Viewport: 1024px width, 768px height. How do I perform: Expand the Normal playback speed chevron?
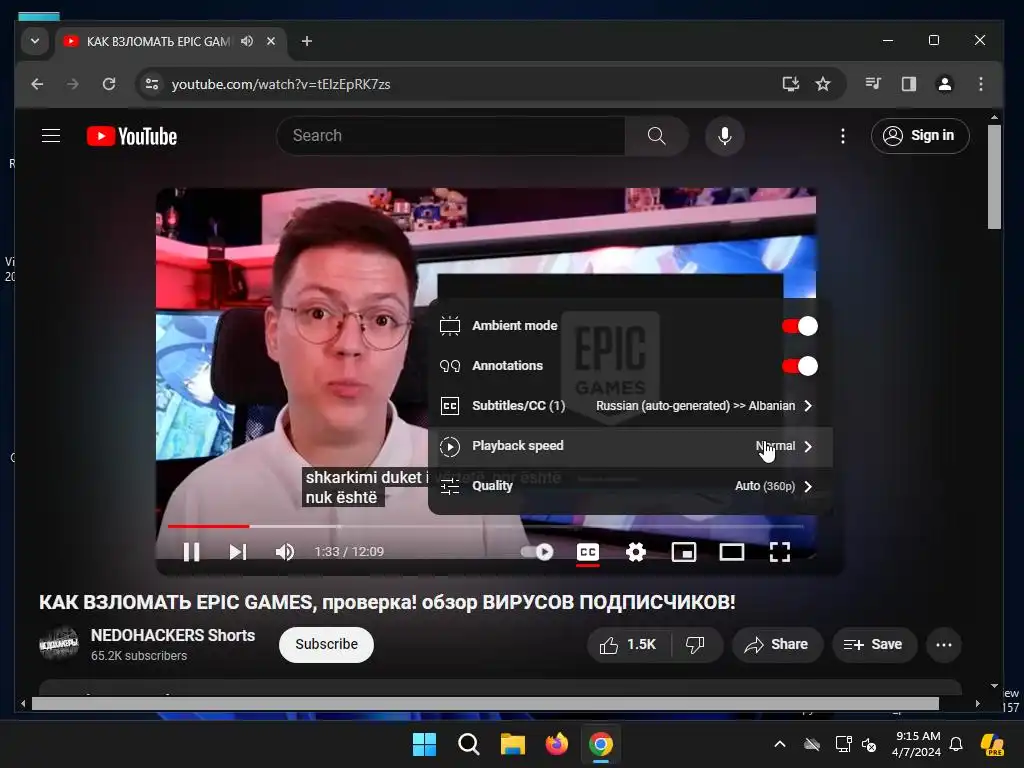[808, 446]
